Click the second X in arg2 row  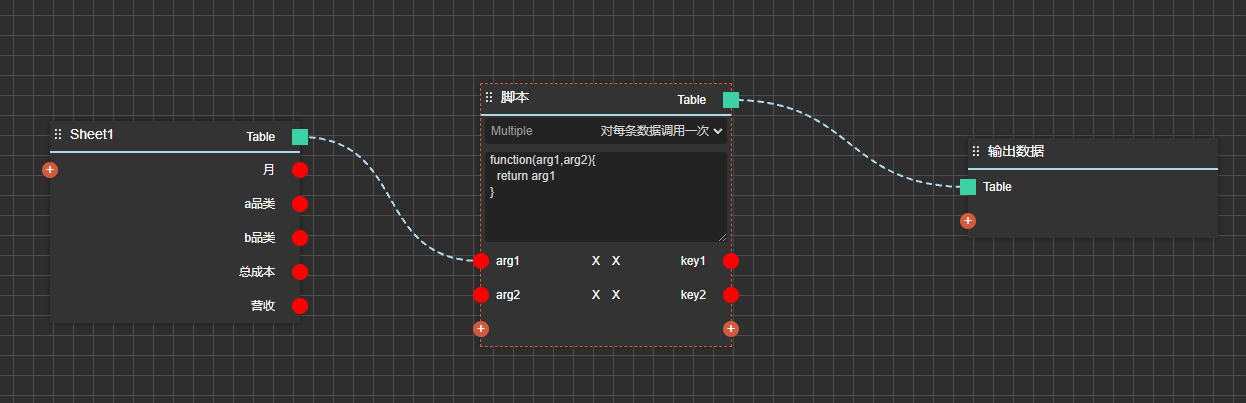click(x=616, y=295)
